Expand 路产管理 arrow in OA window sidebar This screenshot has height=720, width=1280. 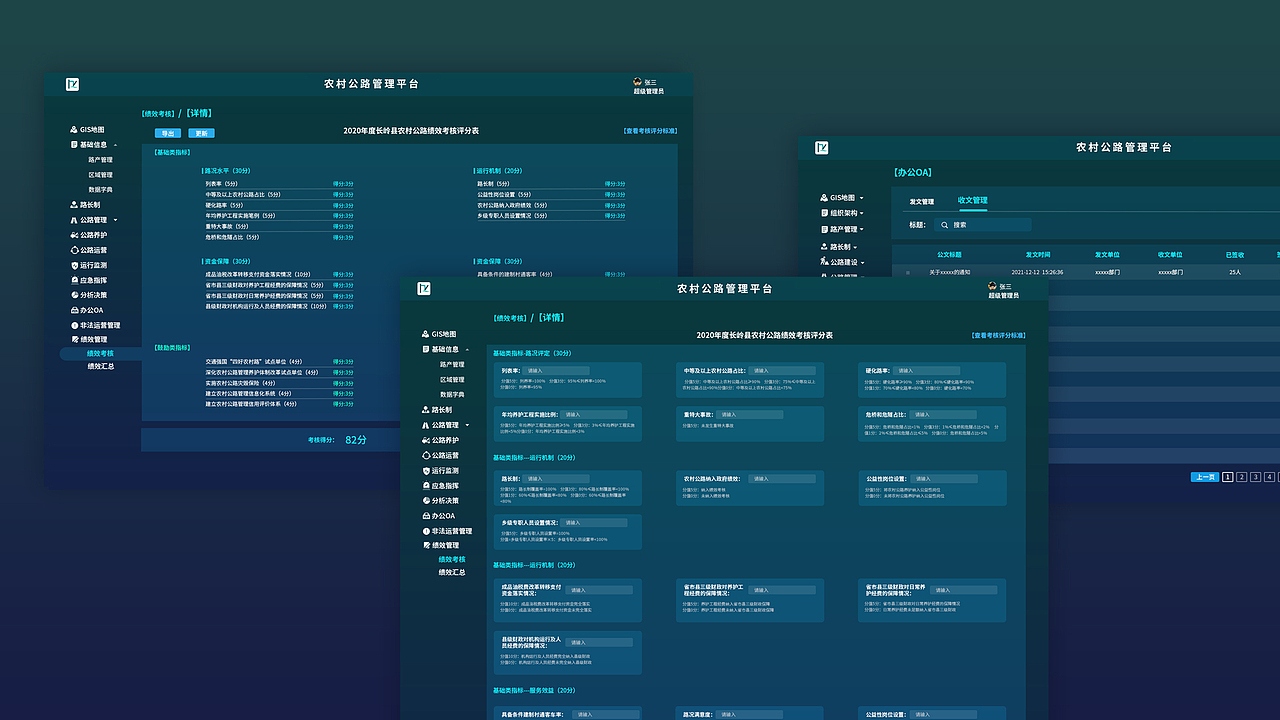[x=861, y=229]
